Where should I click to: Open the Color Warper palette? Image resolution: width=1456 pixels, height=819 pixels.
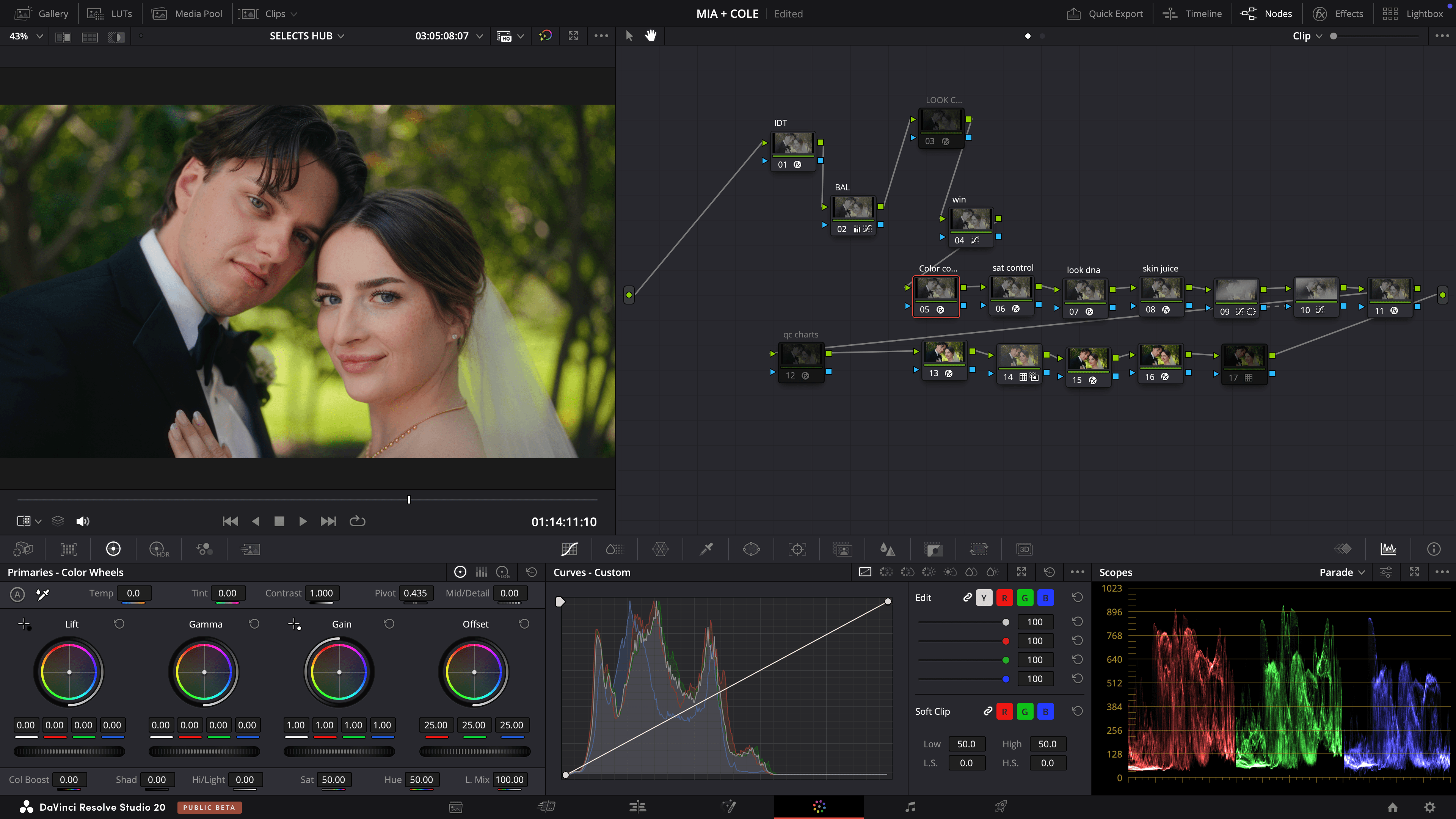point(660,549)
